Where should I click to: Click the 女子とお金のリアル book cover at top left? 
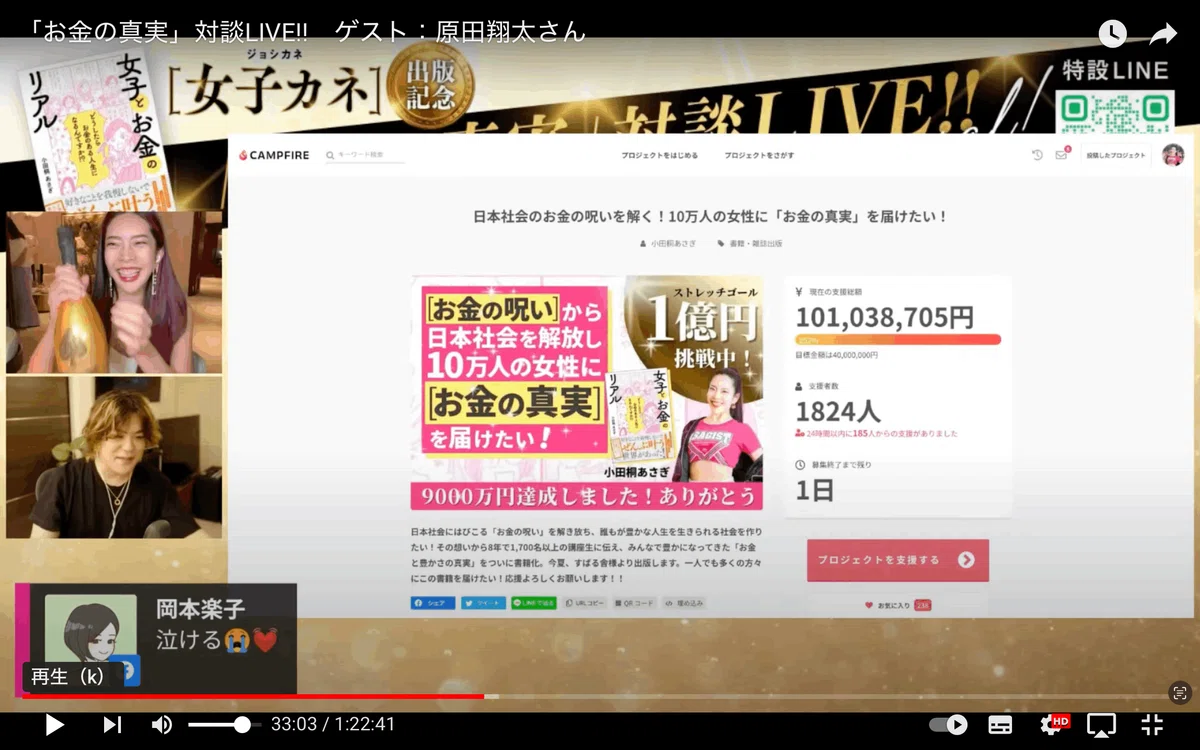tap(98, 130)
